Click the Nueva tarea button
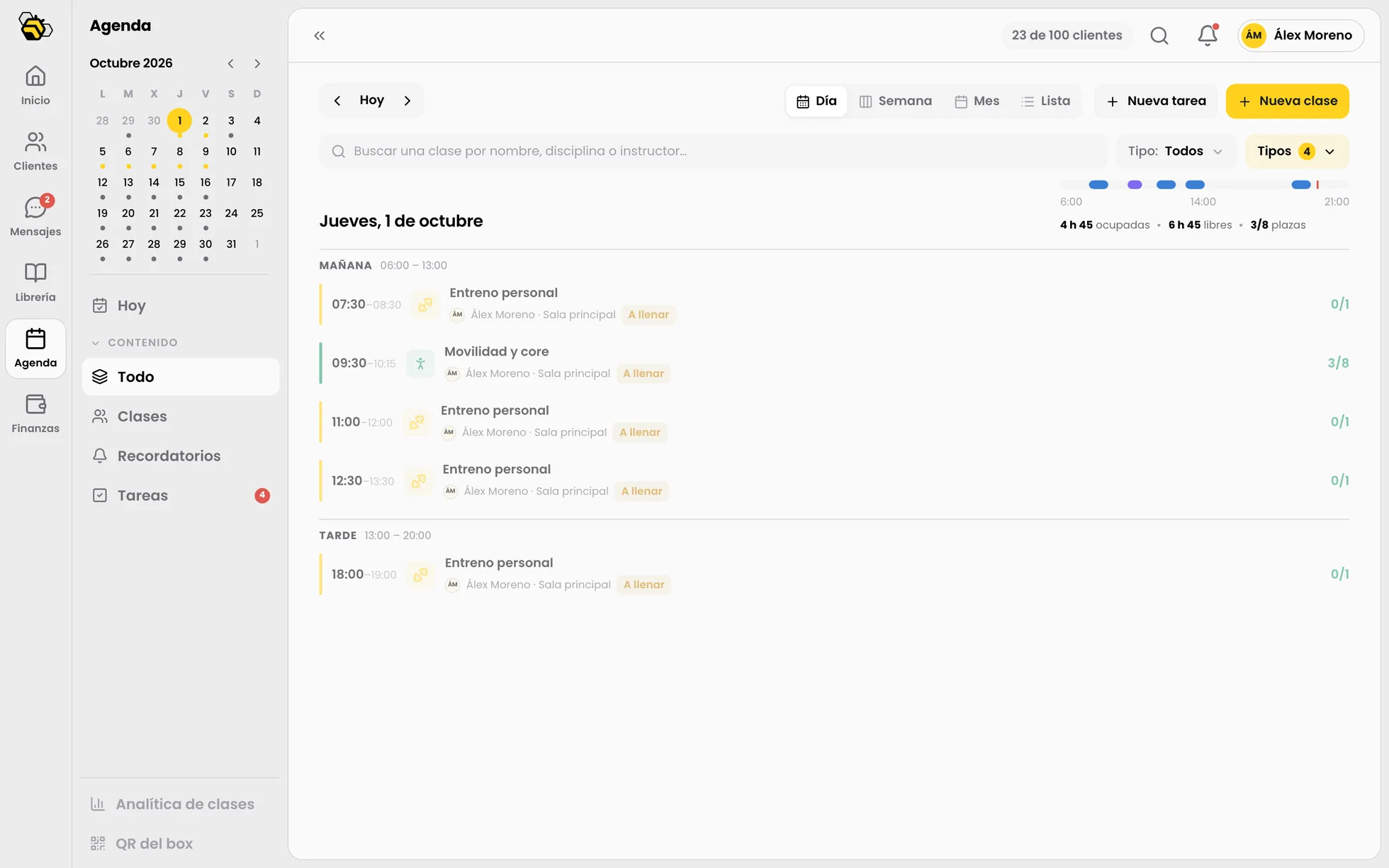The height and width of the screenshot is (868, 1389). (1157, 101)
